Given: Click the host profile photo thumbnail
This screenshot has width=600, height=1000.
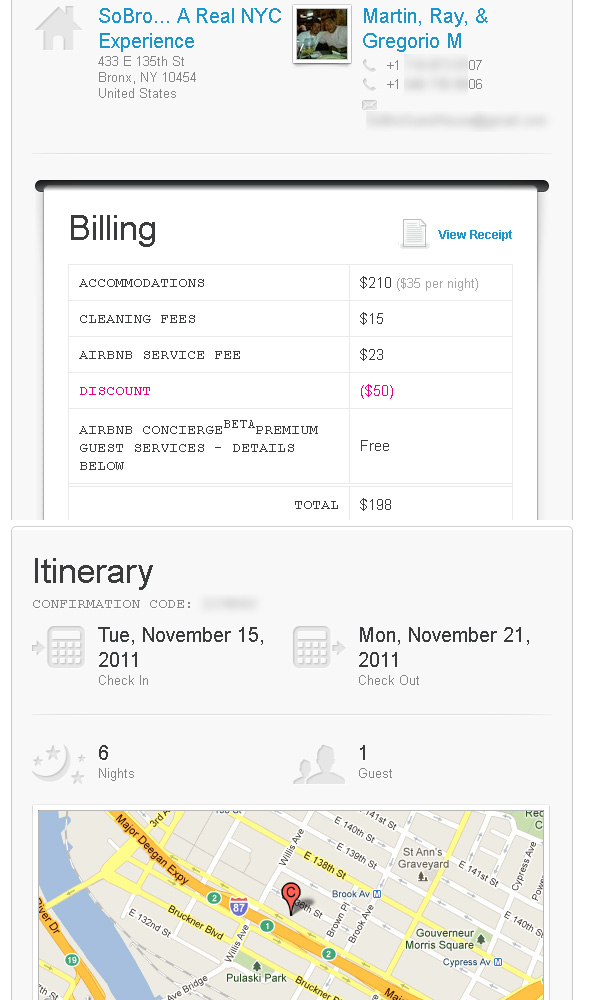Looking at the screenshot, I should point(322,34).
